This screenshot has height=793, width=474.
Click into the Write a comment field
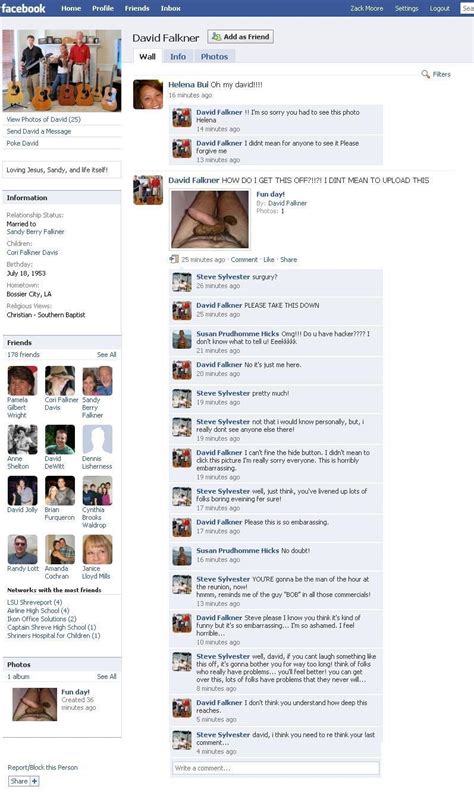point(276,768)
